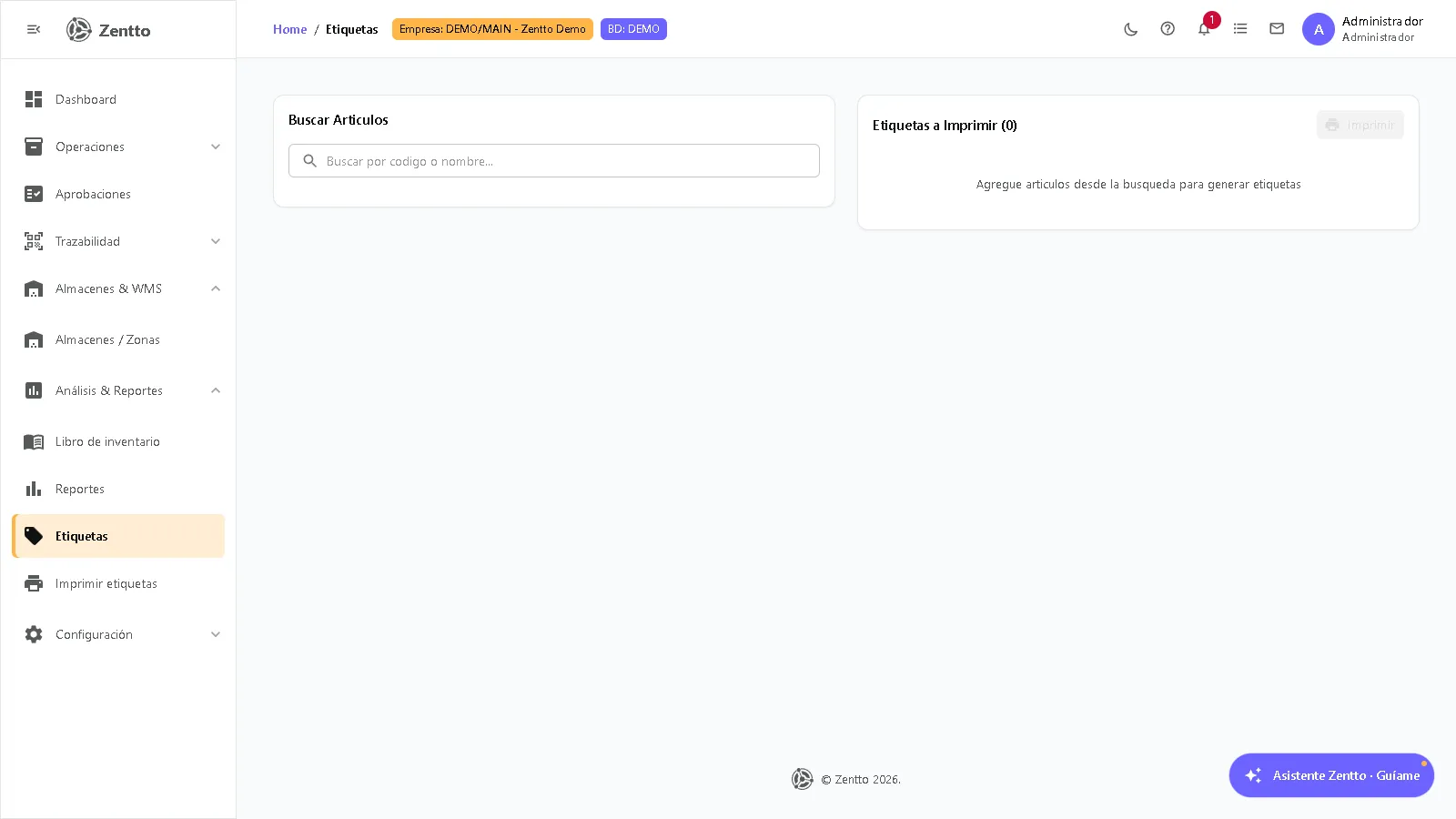1456x819 pixels.
Task: Click the search magnifier icon
Action: (x=309, y=161)
